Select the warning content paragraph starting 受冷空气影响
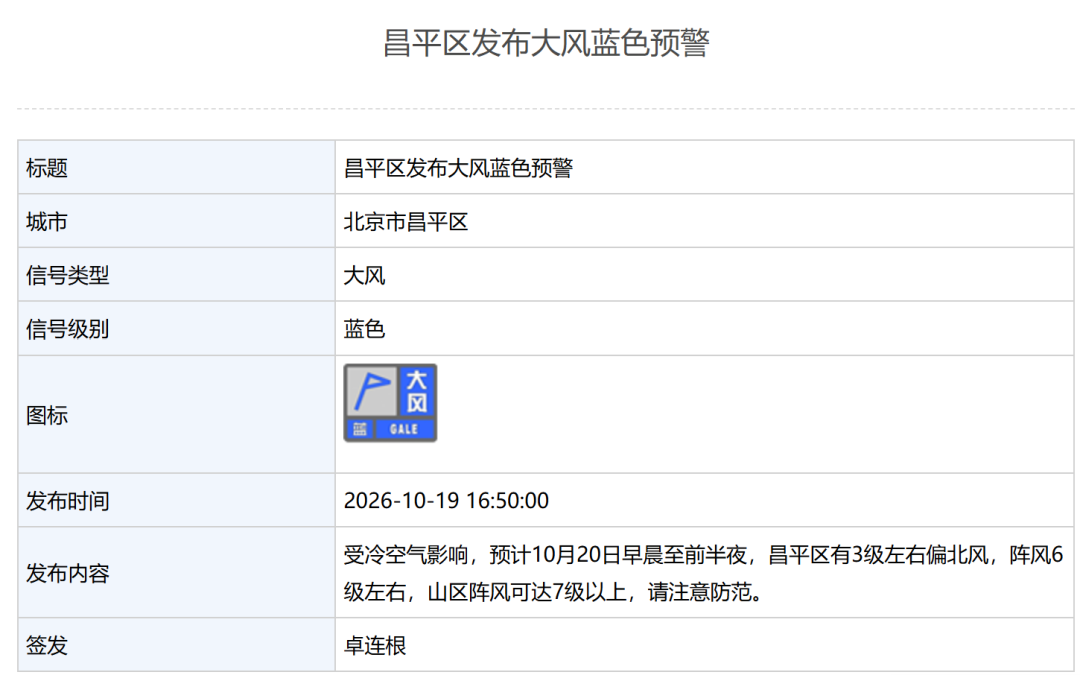The width and height of the screenshot is (1080, 675). pos(704,573)
